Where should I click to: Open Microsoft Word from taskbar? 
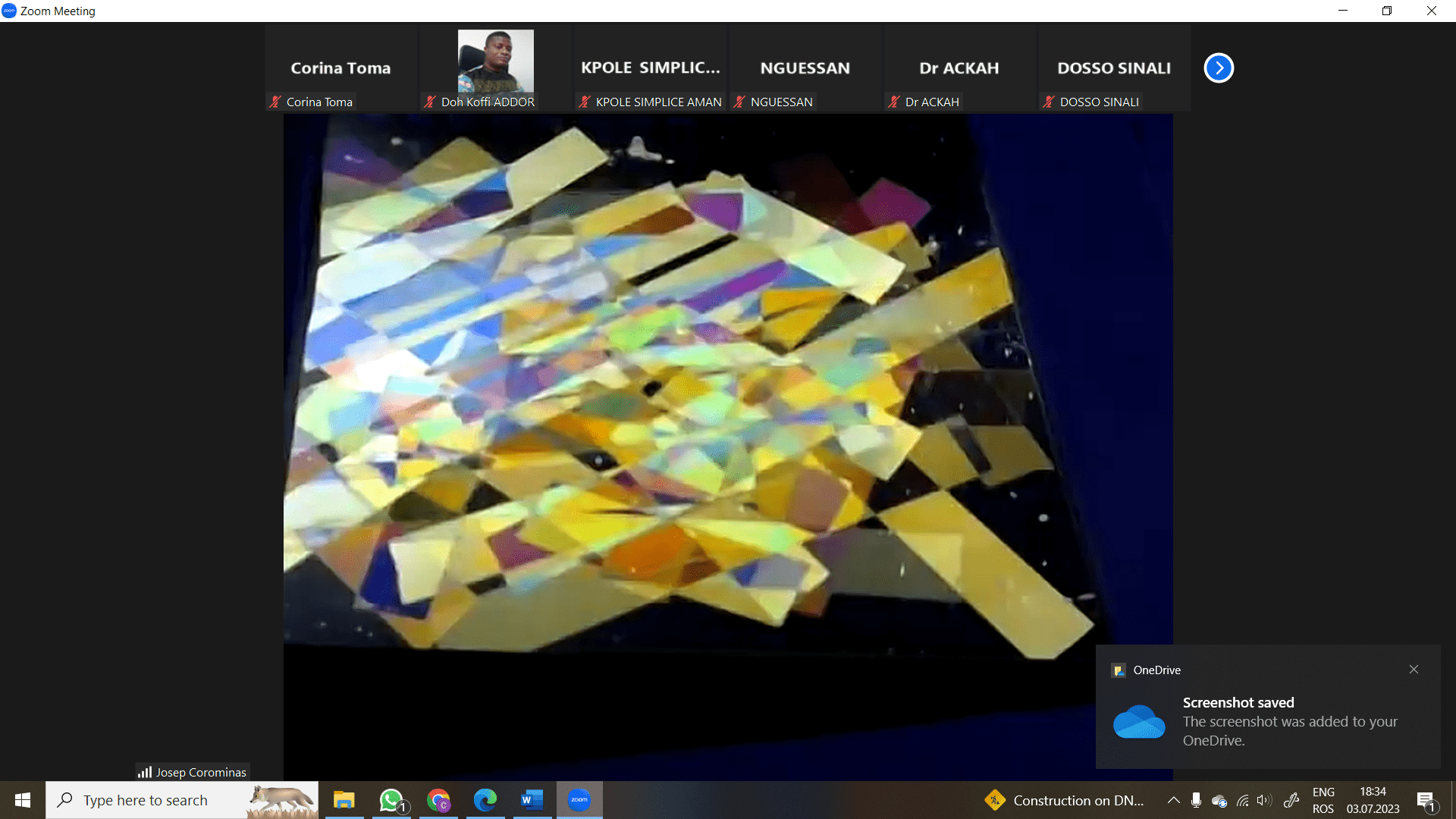[x=532, y=800]
